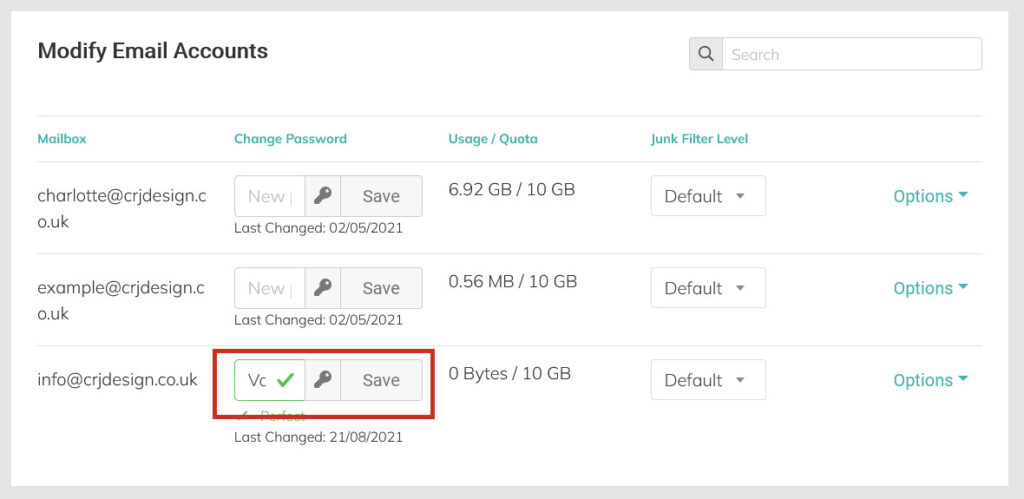Screen dimensions: 1024x499
Task: Click the filled password field for info mailbox
Action: coord(270,380)
